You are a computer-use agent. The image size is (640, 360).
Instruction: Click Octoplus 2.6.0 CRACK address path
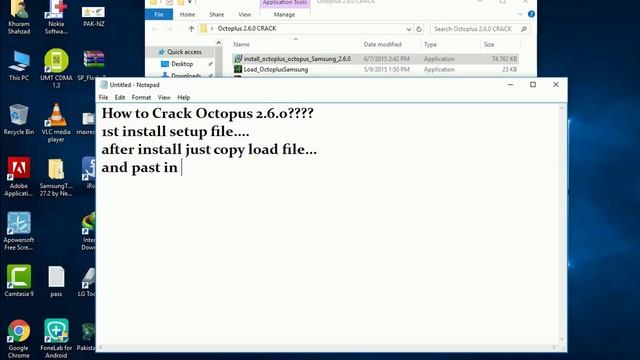pyautogui.click(x=247, y=29)
